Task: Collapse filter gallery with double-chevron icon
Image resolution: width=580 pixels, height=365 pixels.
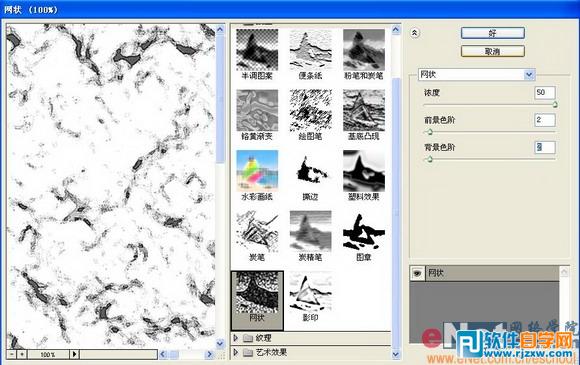Action: click(x=415, y=33)
